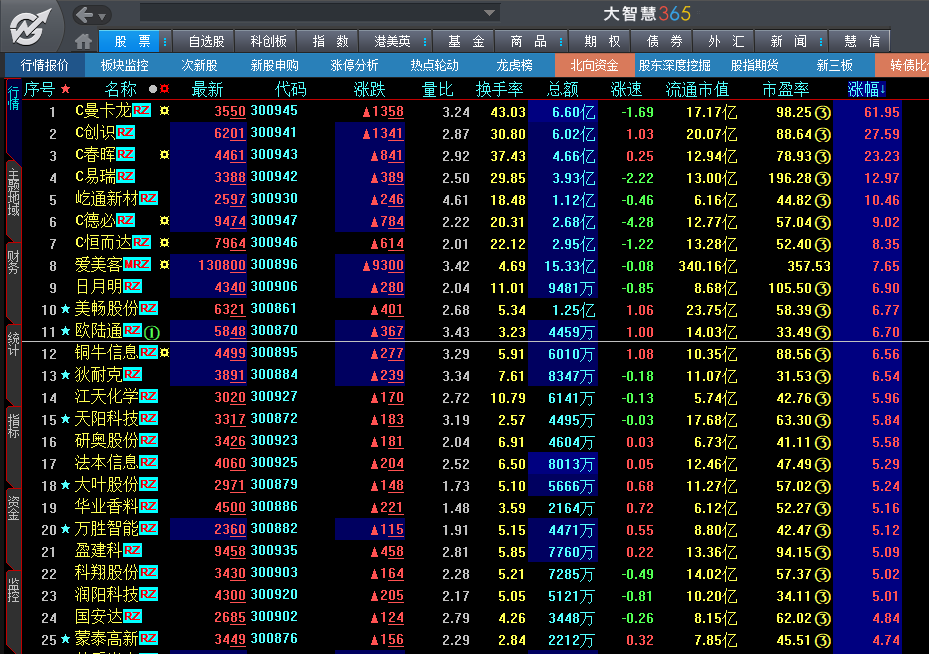Sort by the 最新 column header
The height and width of the screenshot is (654, 929).
click(x=207, y=89)
